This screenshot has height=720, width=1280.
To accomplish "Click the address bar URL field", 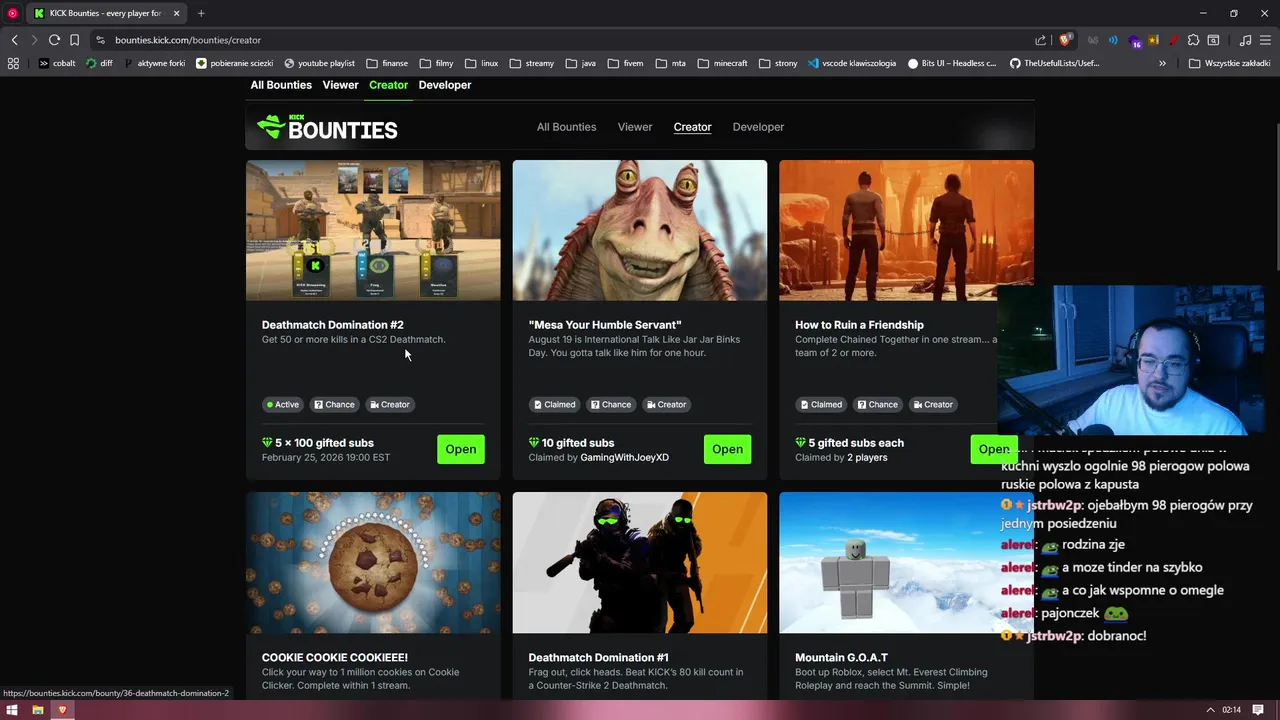I will click(560, 40).
